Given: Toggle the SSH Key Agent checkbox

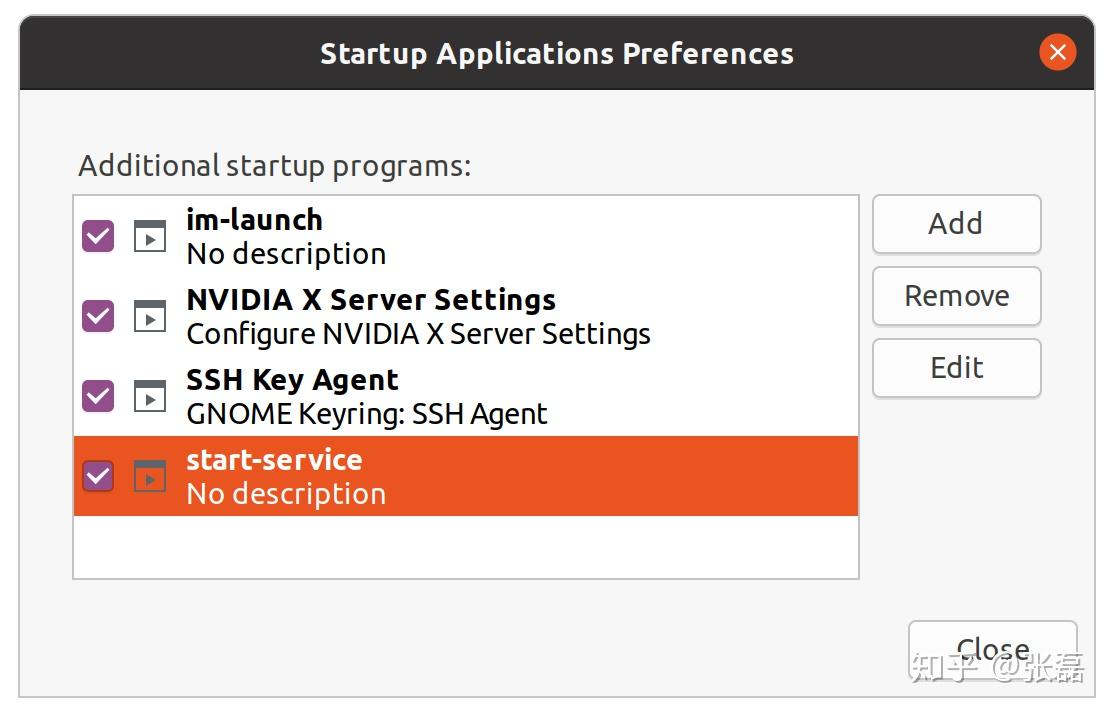Looking at the screenshot, I should coord(98,396).
